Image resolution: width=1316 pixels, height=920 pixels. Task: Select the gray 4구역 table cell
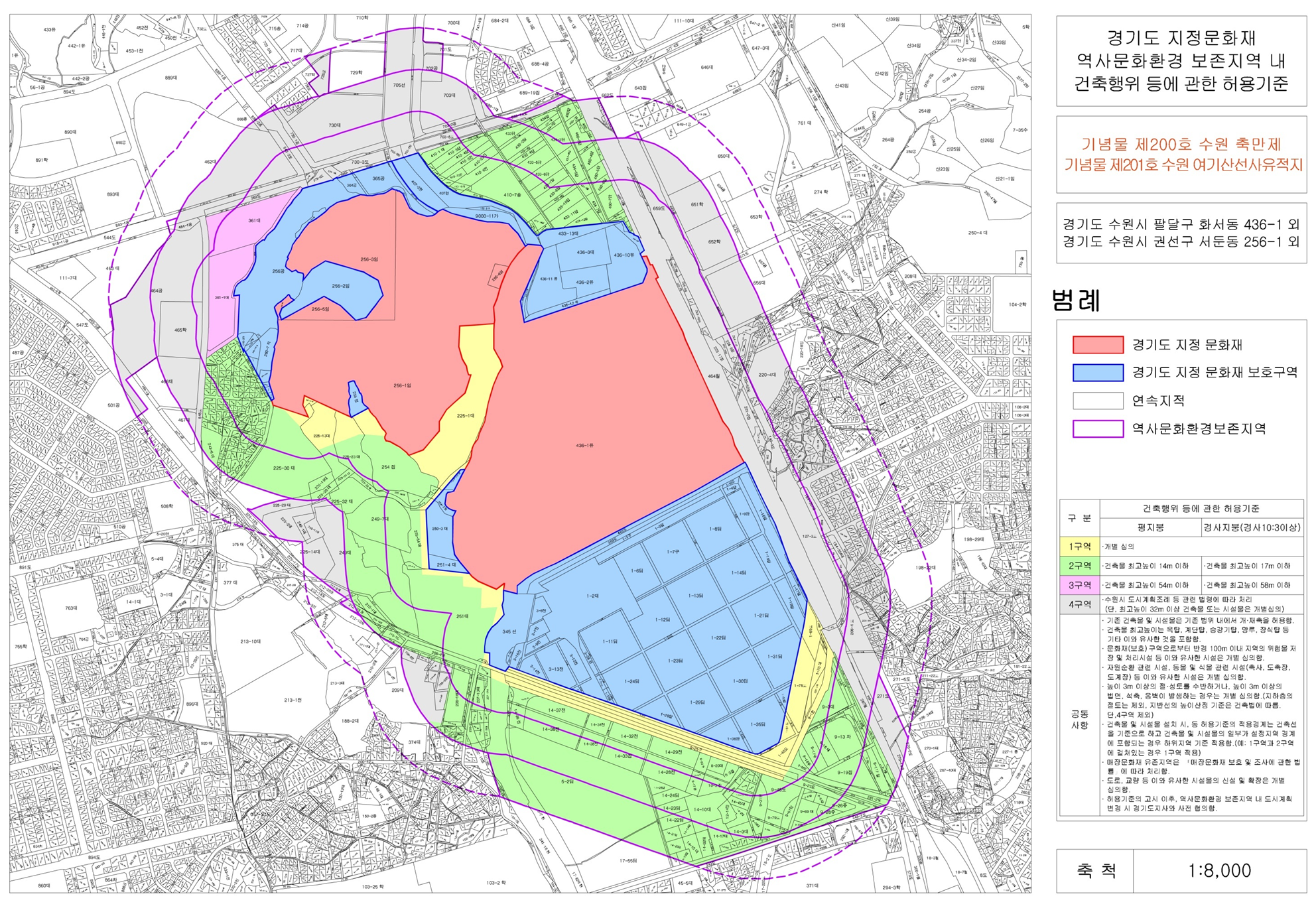pyautogui.click(x=1079, y=604)
